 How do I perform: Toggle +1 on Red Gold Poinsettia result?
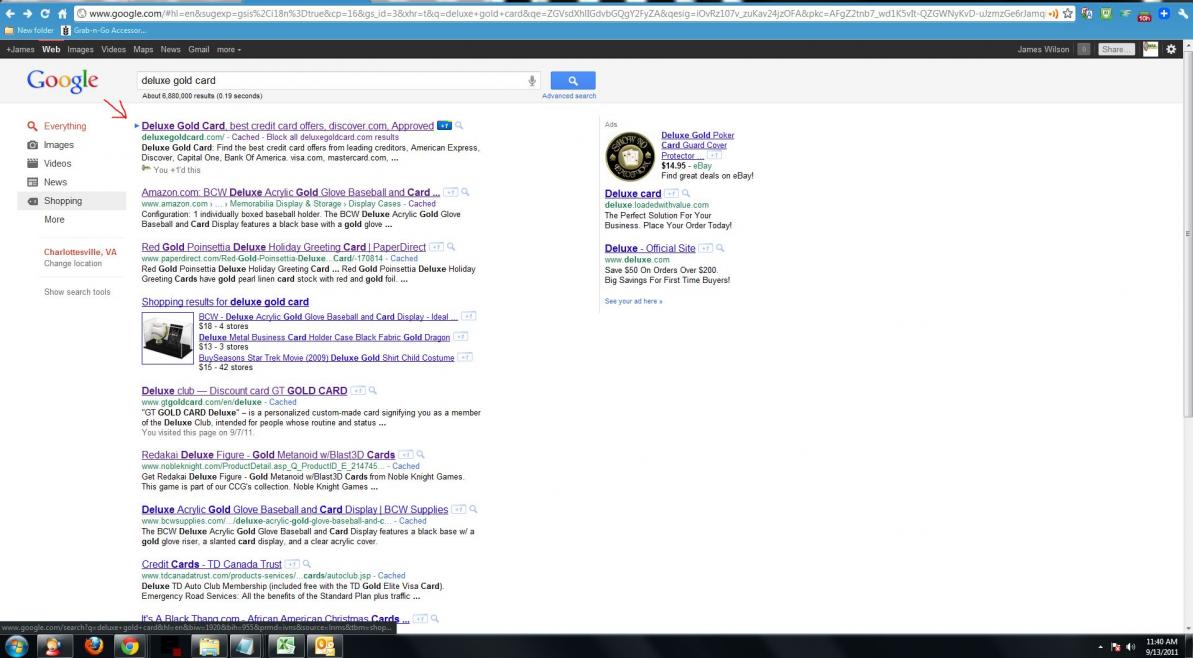click(436, 247)
